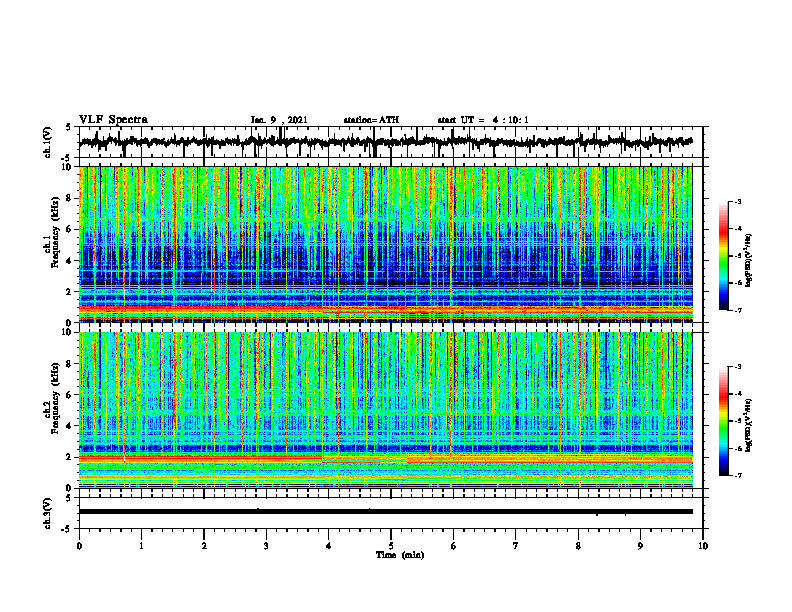The width and height of the screenshot is (792, 612).
Task: Click the "-3" tick on ch.2 colorbar
Action: click(x=738, y=367)
